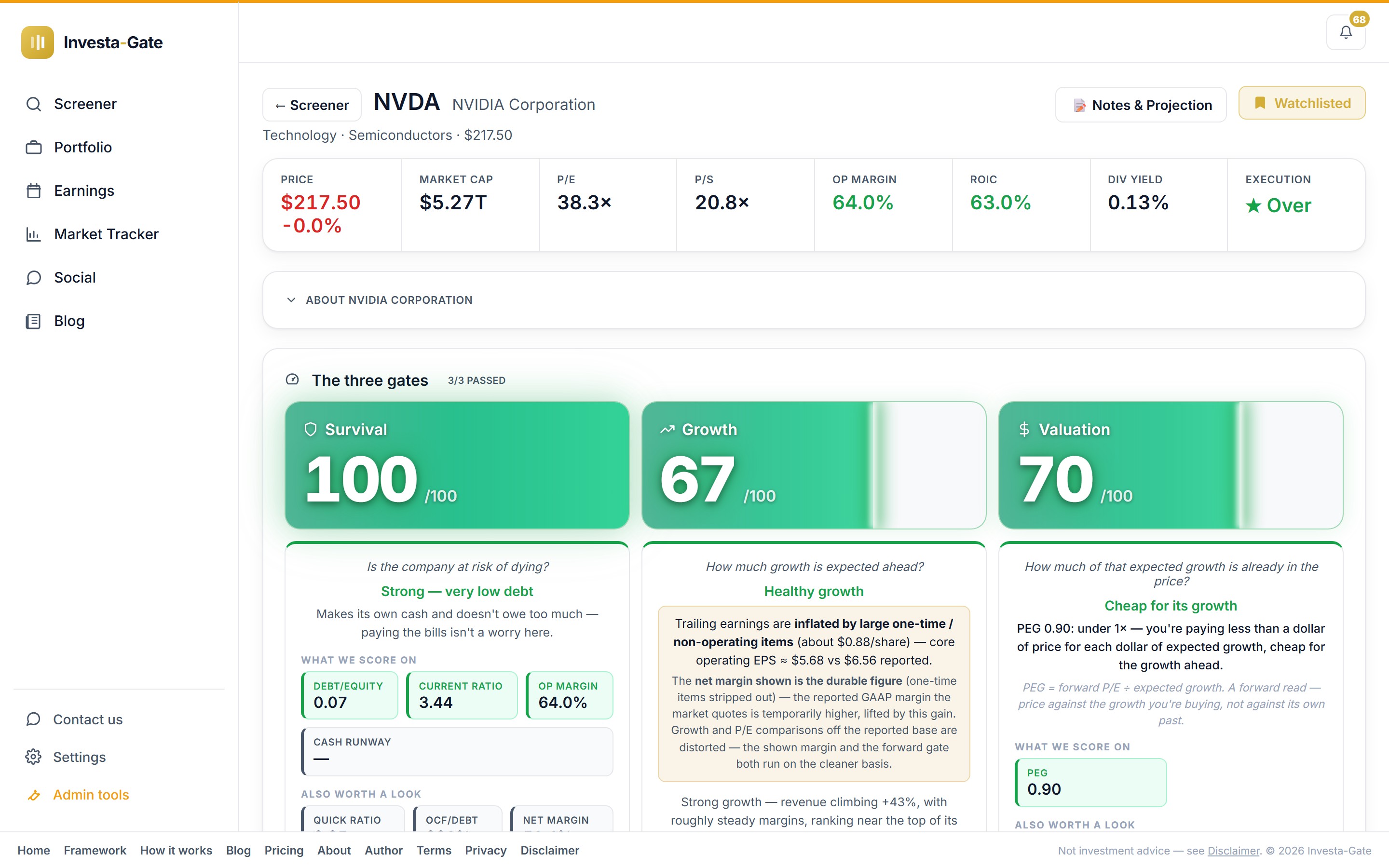Select Social in the sidebar
The image size is (1389, 868).
[x=119, y=278]
